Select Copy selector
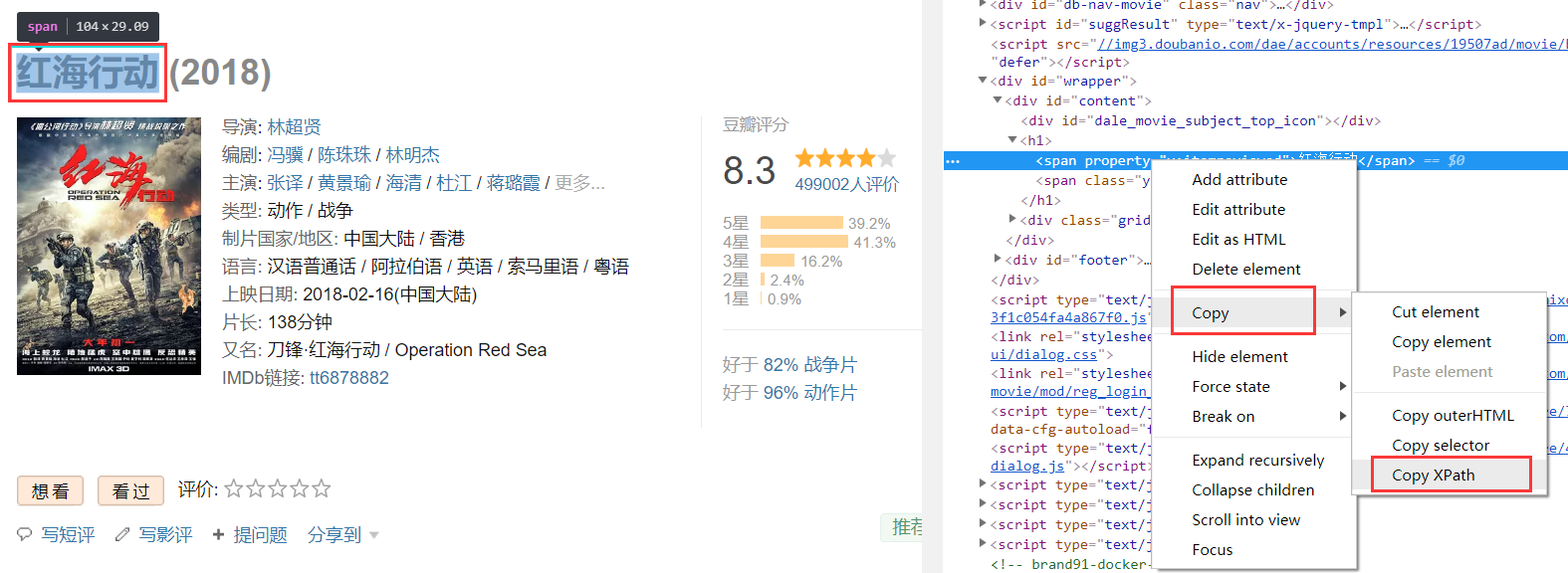The height and width of the screenshot is (573, 1568). pyautogui.click(x=1441, y=445)
